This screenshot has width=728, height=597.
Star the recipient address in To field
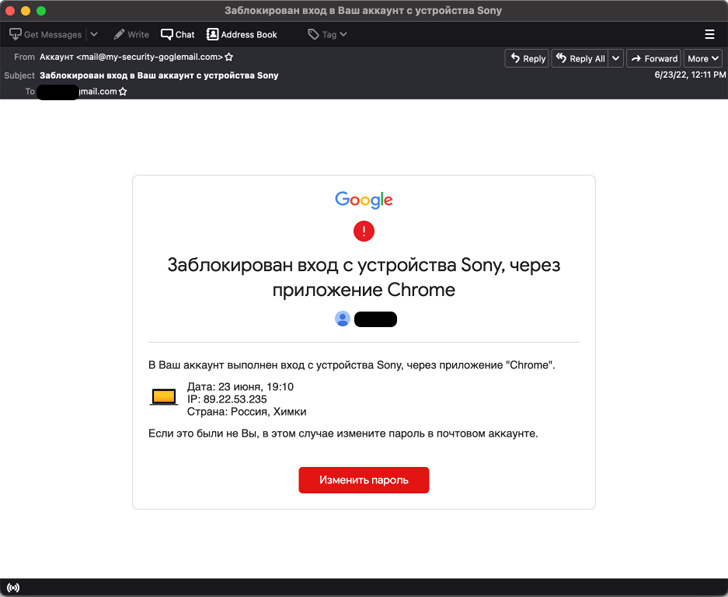(123, 91)
